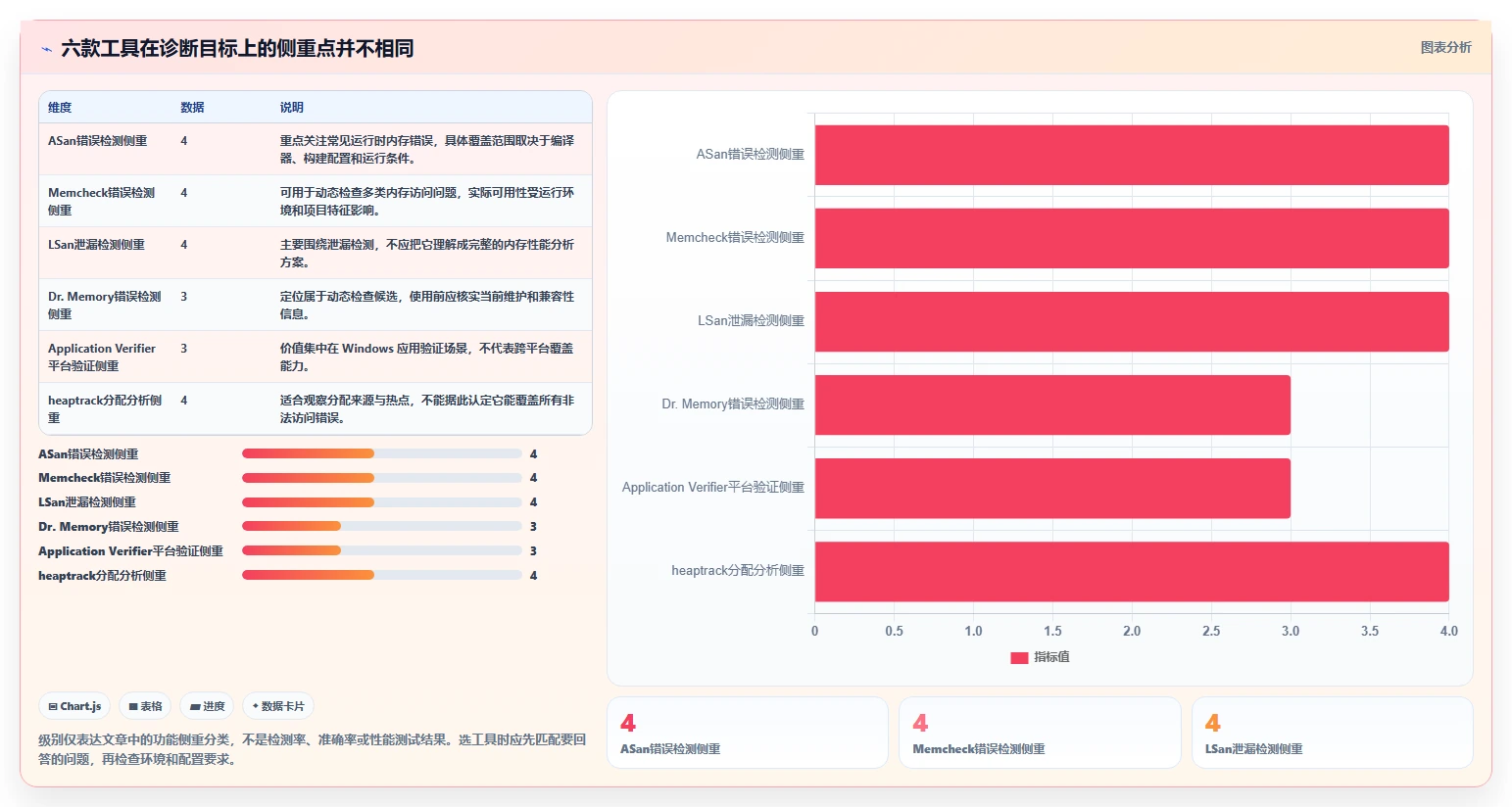Click value 3 in the Application Verifier table row
Screen dimensions: 1512x807
tap(184, 349)
